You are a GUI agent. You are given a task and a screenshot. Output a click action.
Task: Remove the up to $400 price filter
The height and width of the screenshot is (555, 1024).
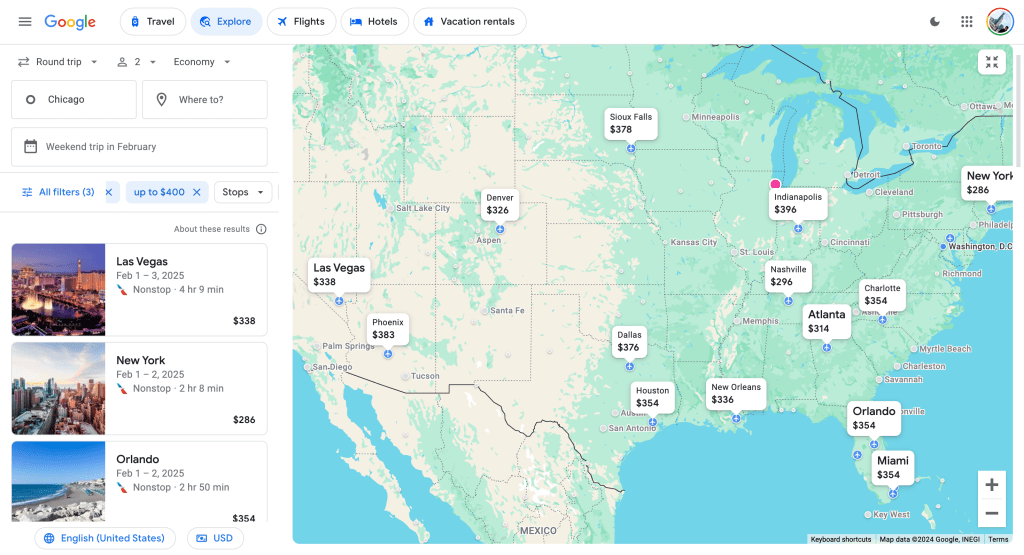click(x=197, y=192)
